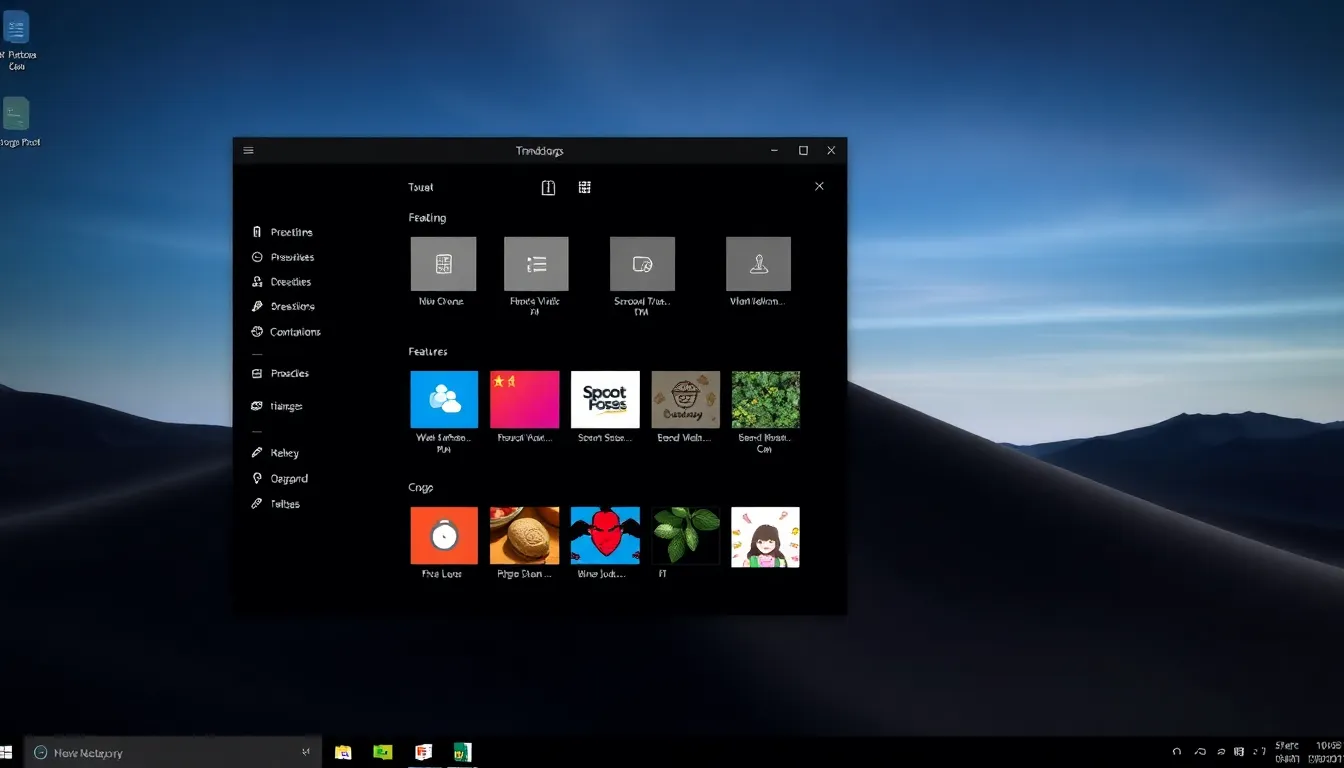Open the gray calculator tile
Image resolution: width=1344 pixels, height=768 pixels.
[443, 264]
